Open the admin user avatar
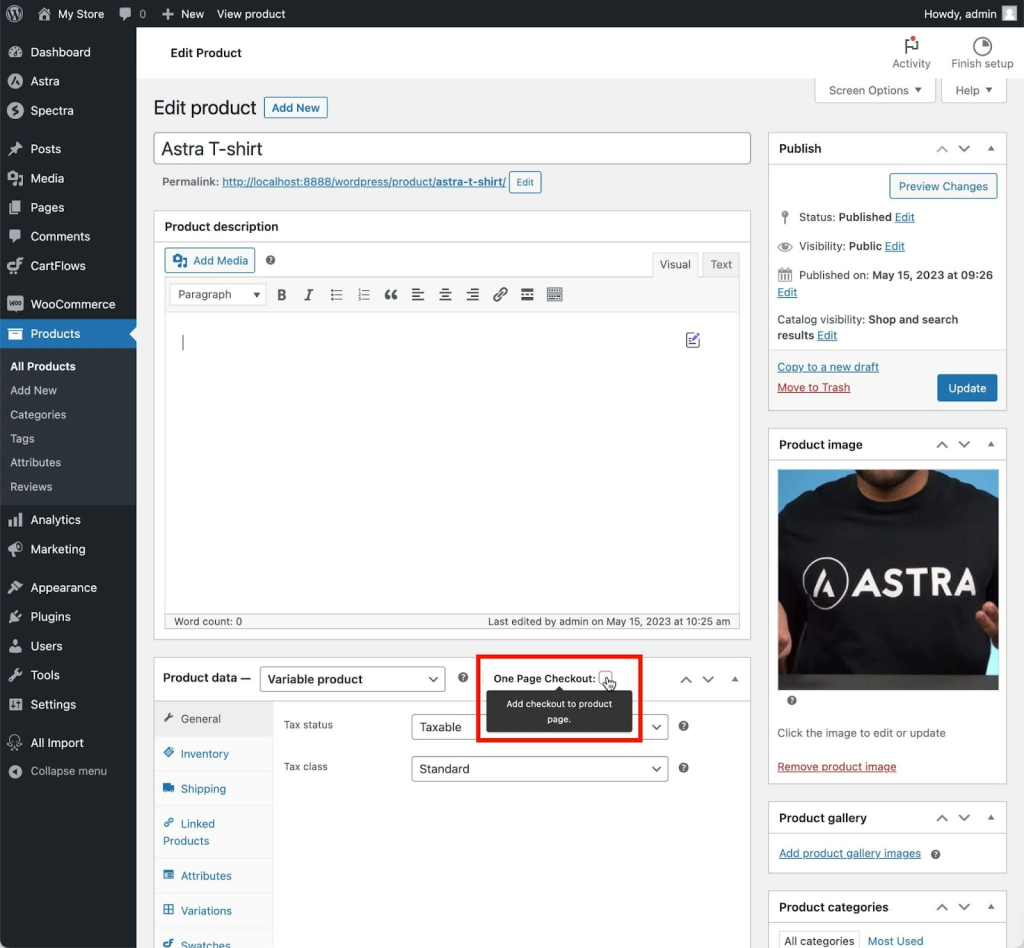The image size is (1024, 948). click(x=1009, y=14)
